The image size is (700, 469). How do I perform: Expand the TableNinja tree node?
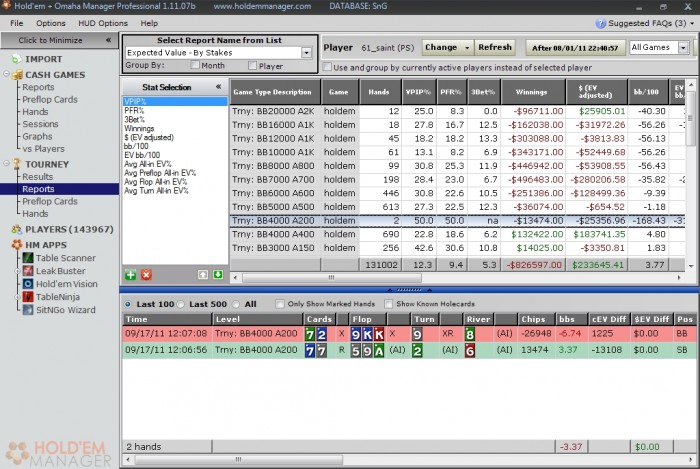click(17, 297)
